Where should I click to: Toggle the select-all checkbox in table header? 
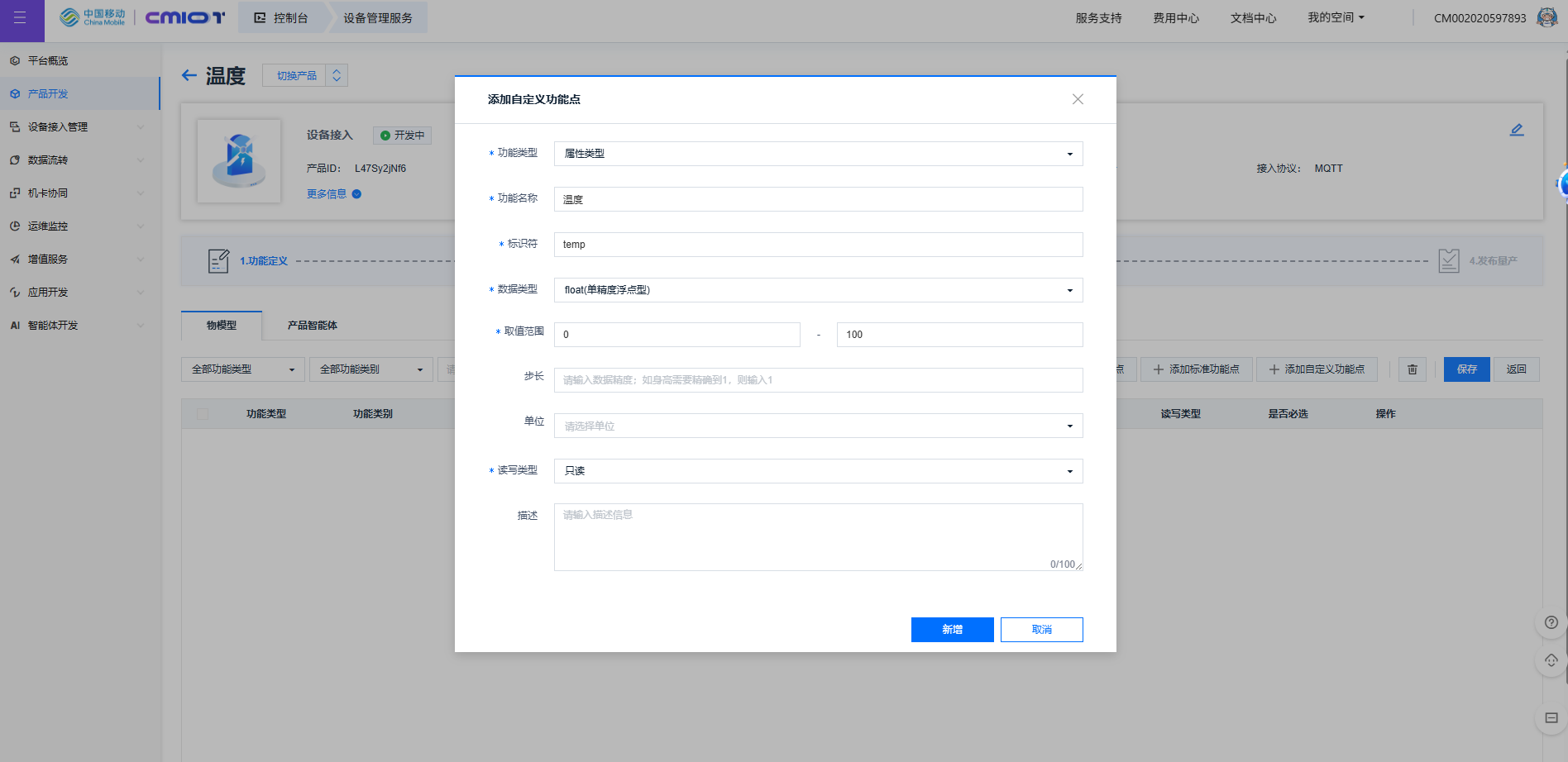pyautogui.click(x=203, y=414)
